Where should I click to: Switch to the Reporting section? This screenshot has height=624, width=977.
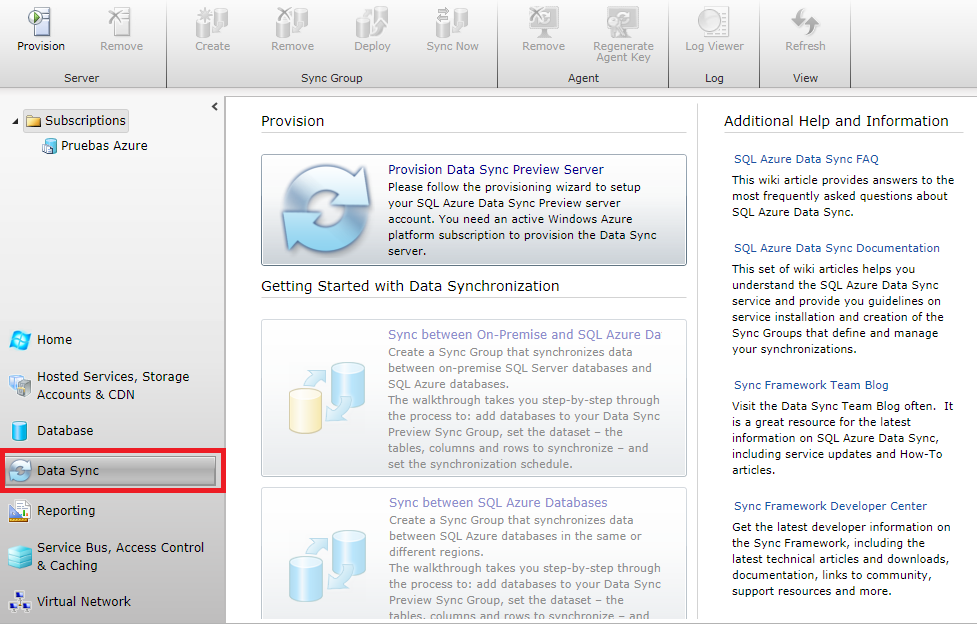click(66, 511)
